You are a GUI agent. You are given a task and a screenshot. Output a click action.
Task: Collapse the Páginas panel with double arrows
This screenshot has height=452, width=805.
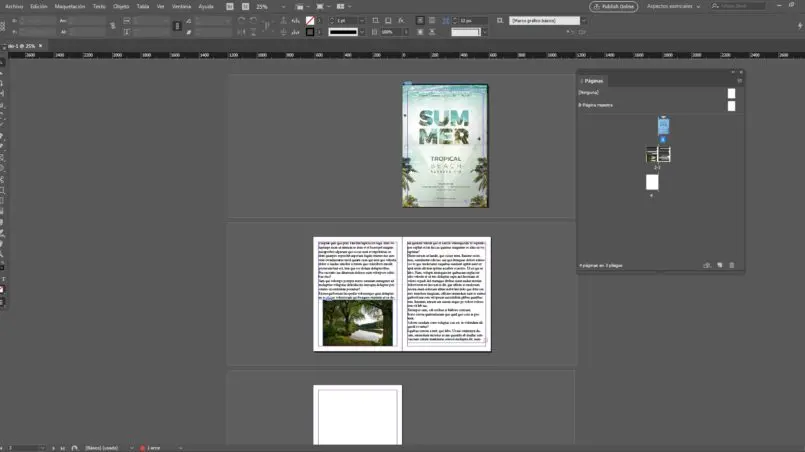(733, 72)
